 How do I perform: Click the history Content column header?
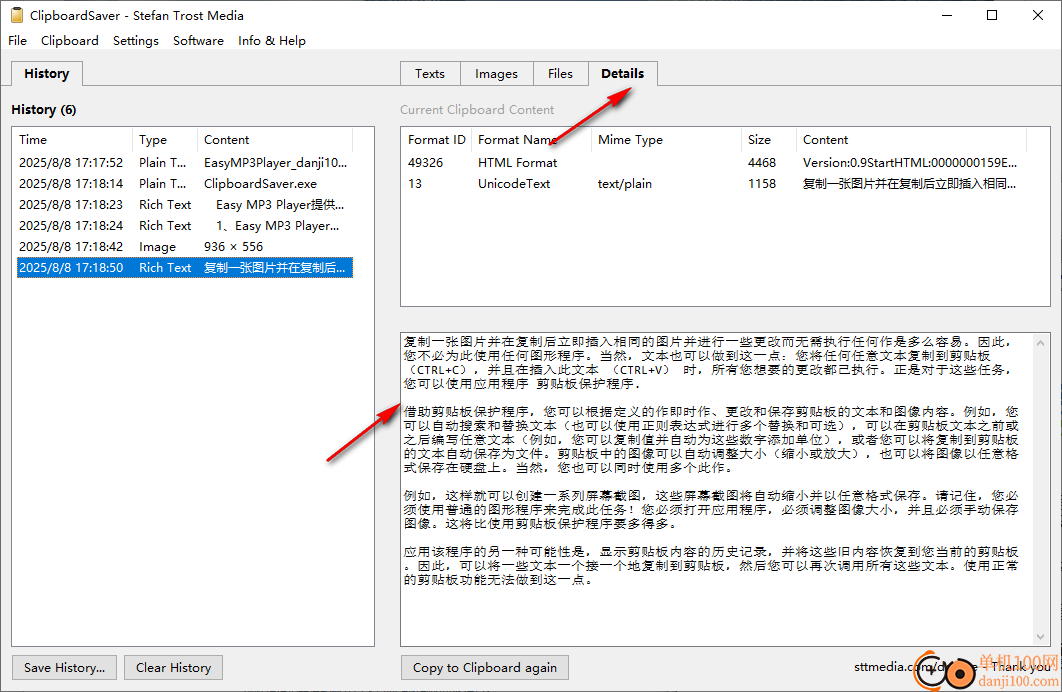click(275, 139)
